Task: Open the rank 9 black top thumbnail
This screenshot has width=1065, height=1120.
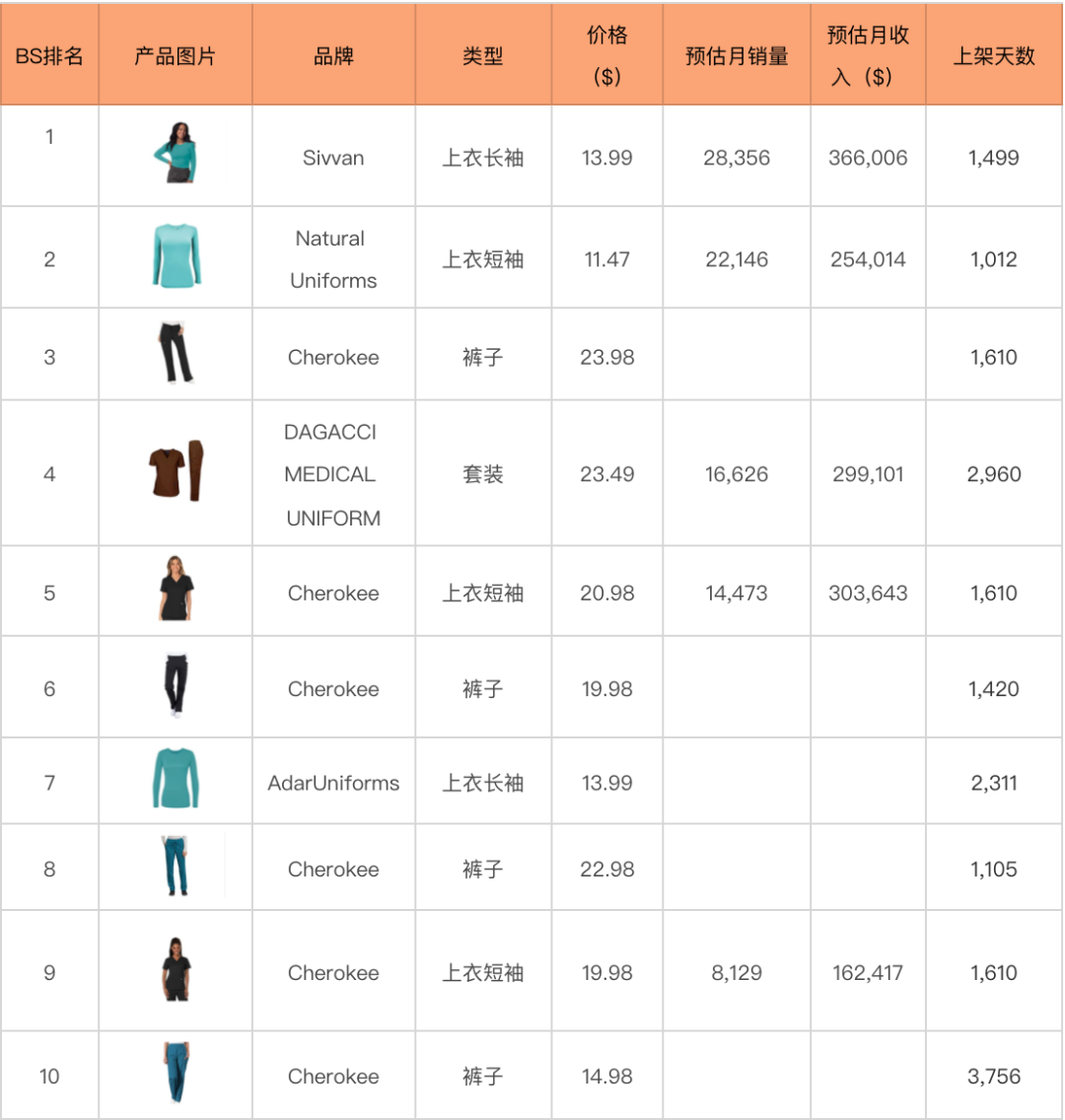Action: coord(177,970)
